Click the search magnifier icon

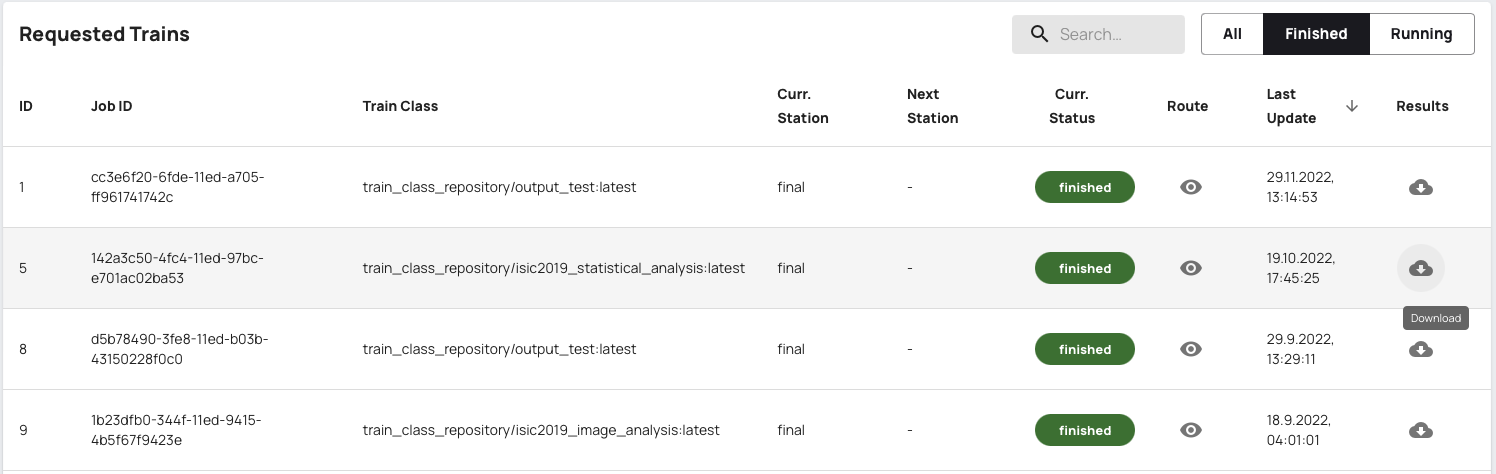click(1040, 34)
